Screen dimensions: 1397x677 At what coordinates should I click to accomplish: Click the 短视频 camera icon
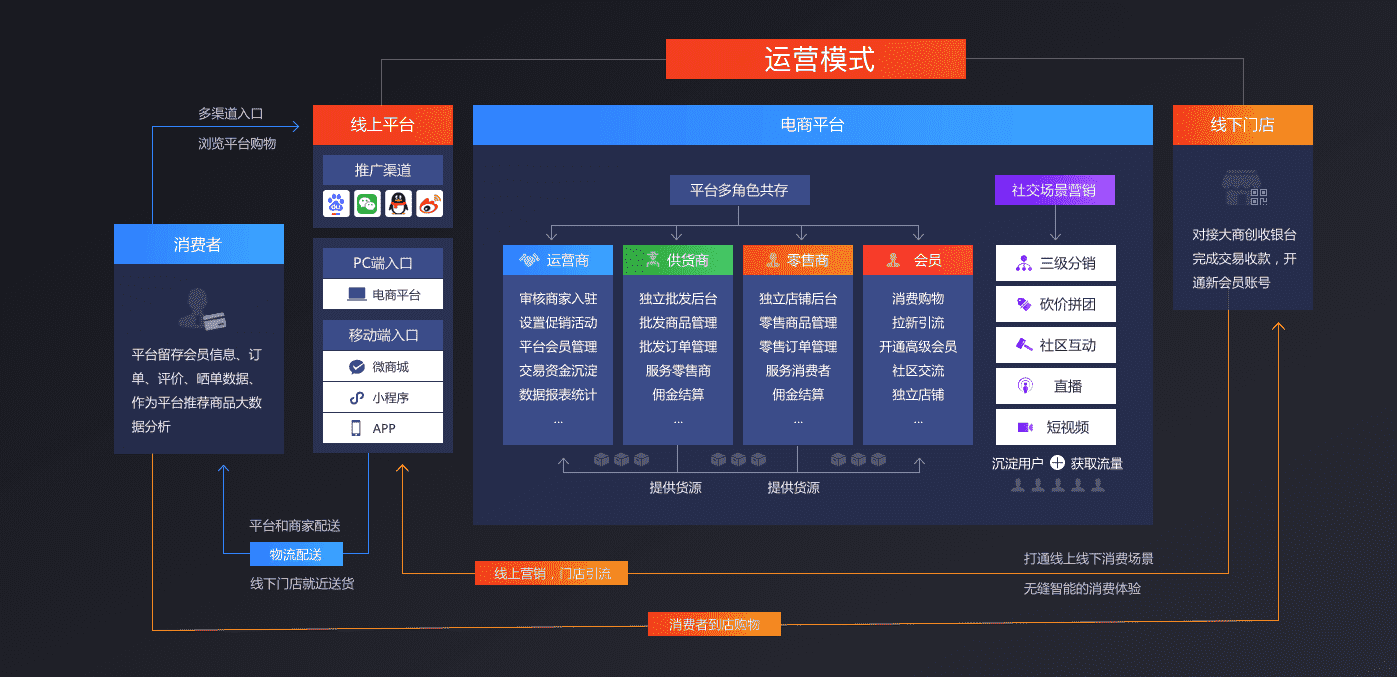[1025, 427]
